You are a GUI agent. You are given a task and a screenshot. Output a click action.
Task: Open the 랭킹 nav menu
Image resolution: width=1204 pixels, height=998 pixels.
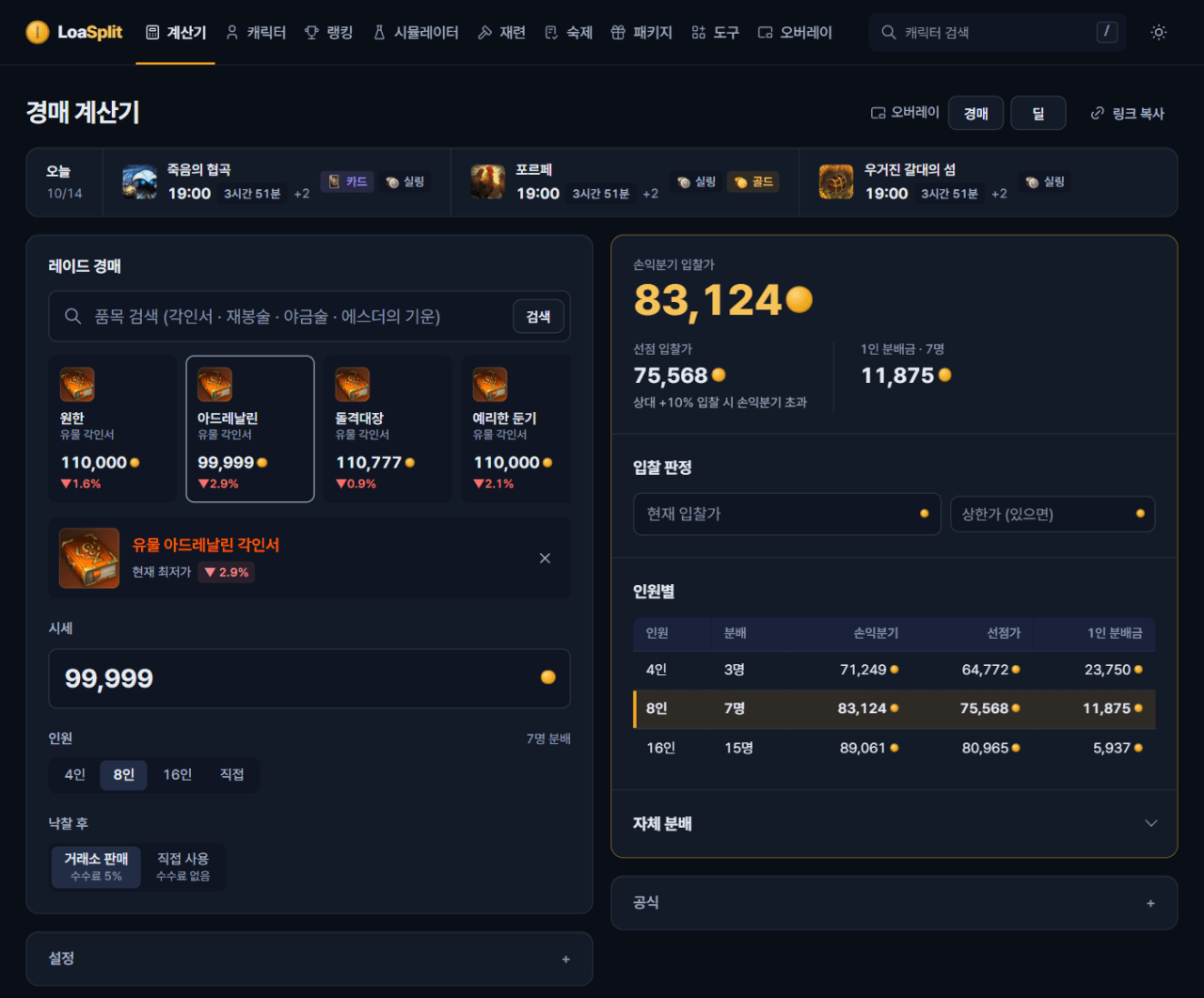[x=329, y=32]
